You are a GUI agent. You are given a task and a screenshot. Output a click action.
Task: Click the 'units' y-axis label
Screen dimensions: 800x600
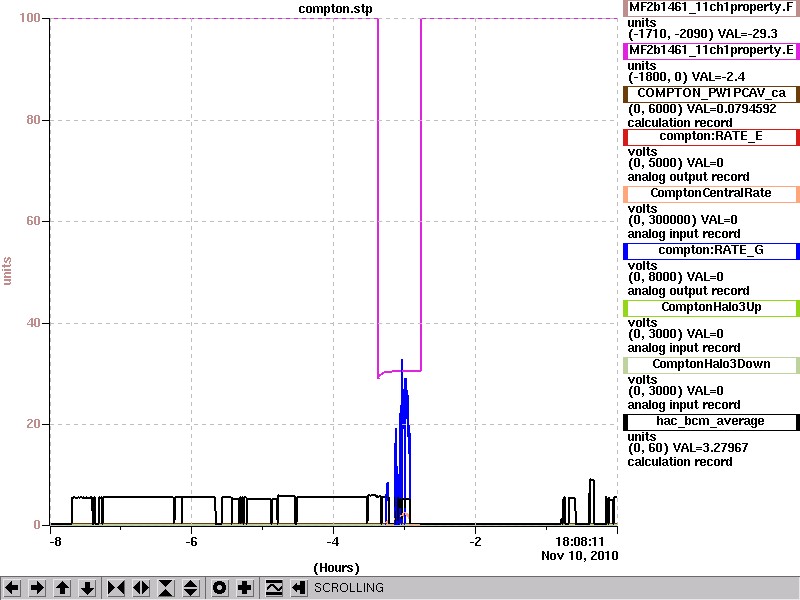coord(7,271)
